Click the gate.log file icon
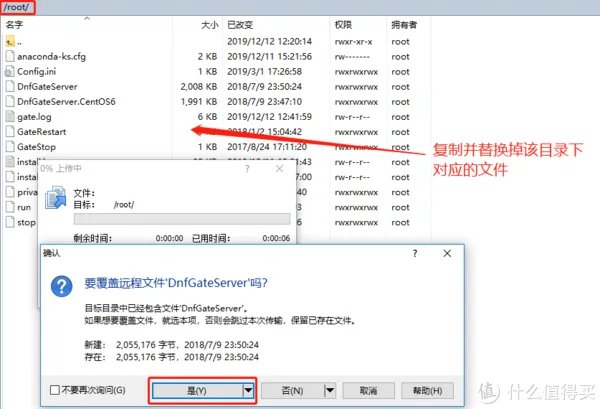600x409 pixels. pos(10,117)
